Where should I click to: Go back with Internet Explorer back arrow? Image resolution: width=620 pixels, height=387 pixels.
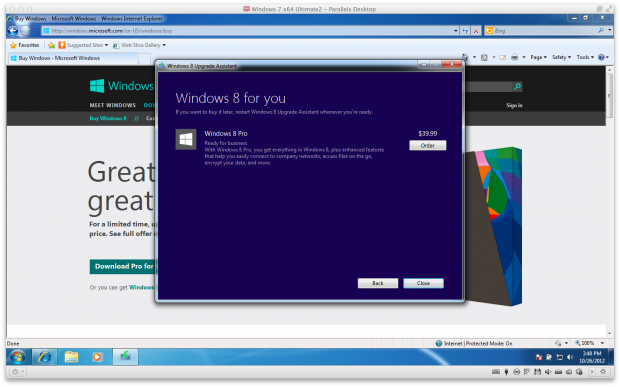pos(13,30)
